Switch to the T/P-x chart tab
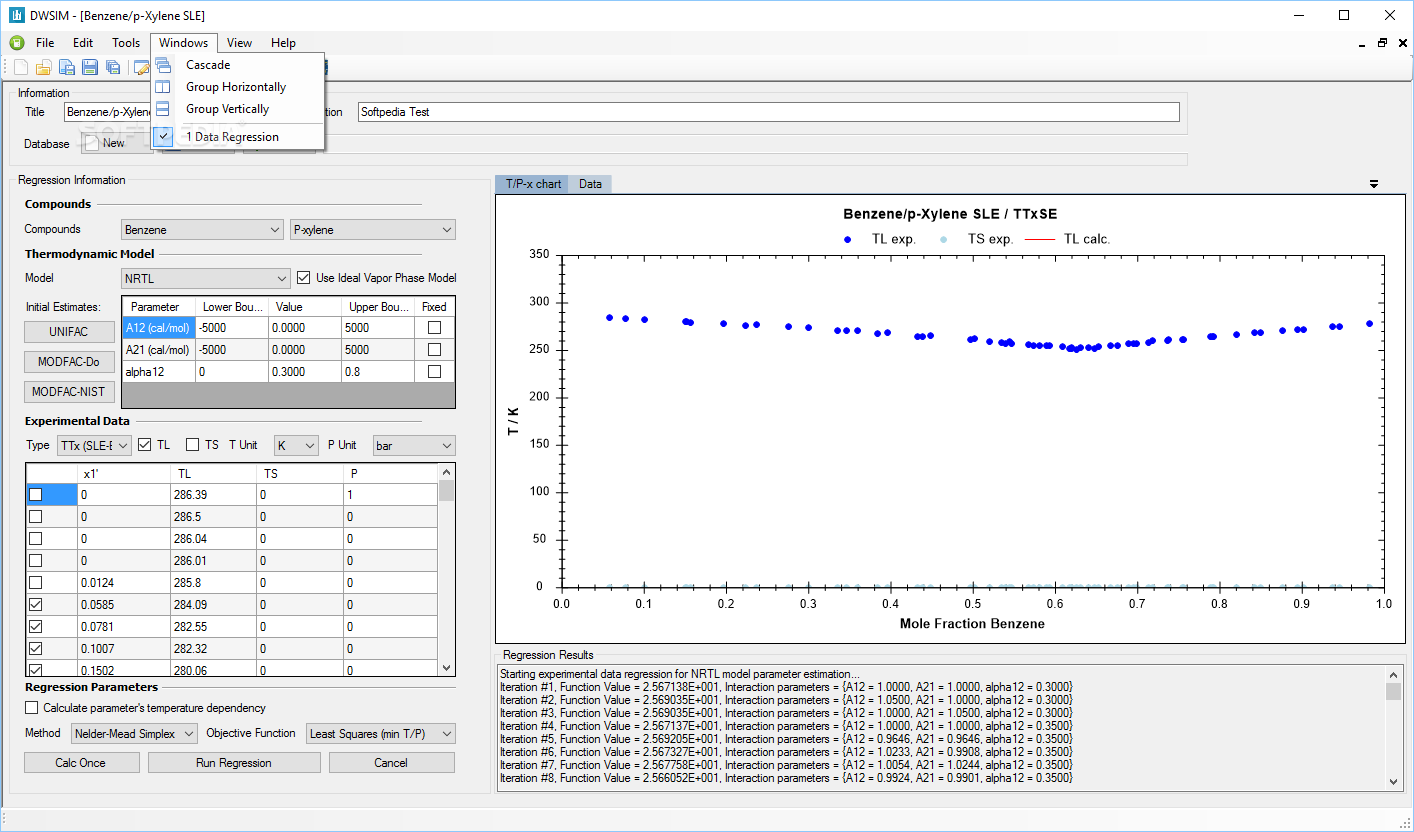The width and height of the screenshot is (1414, 832). (533, 184)
